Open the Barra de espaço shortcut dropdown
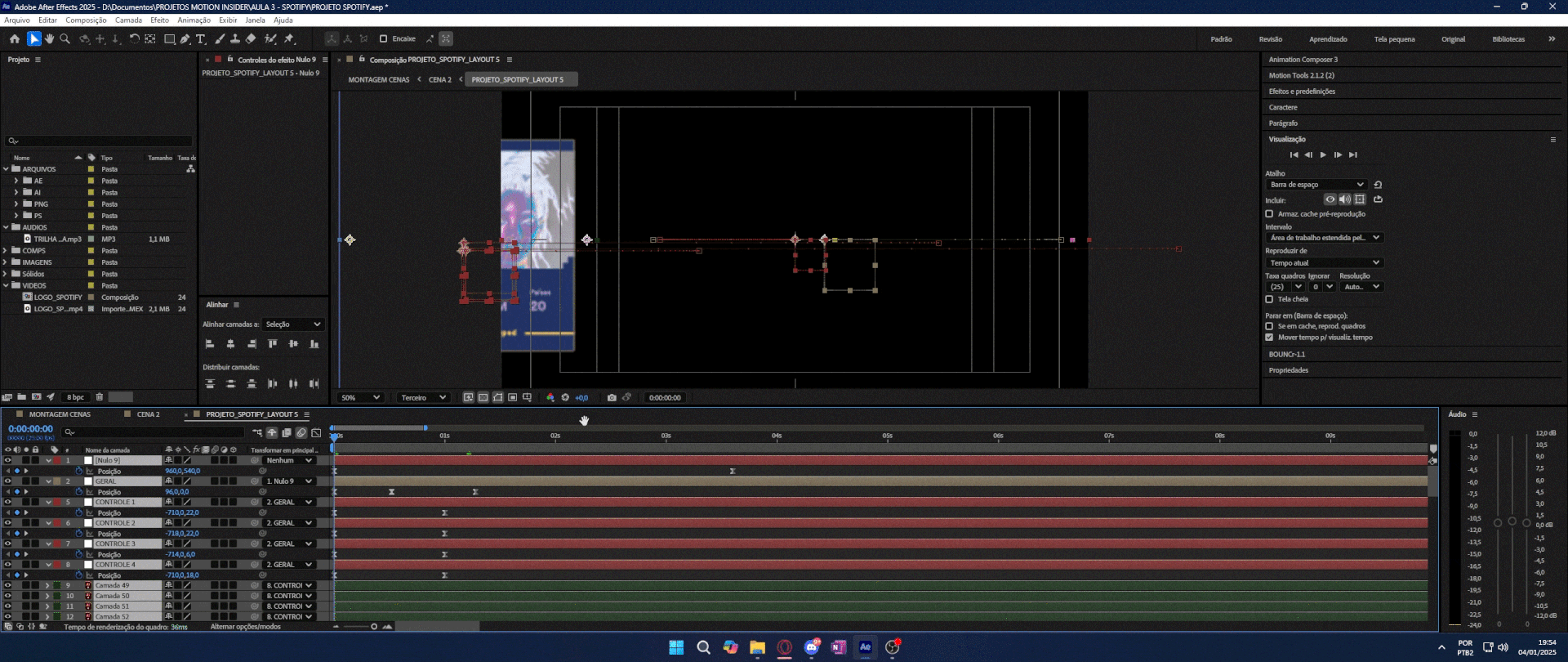The height and width of the screenshot is (662, 1568). coord(1316,185)
